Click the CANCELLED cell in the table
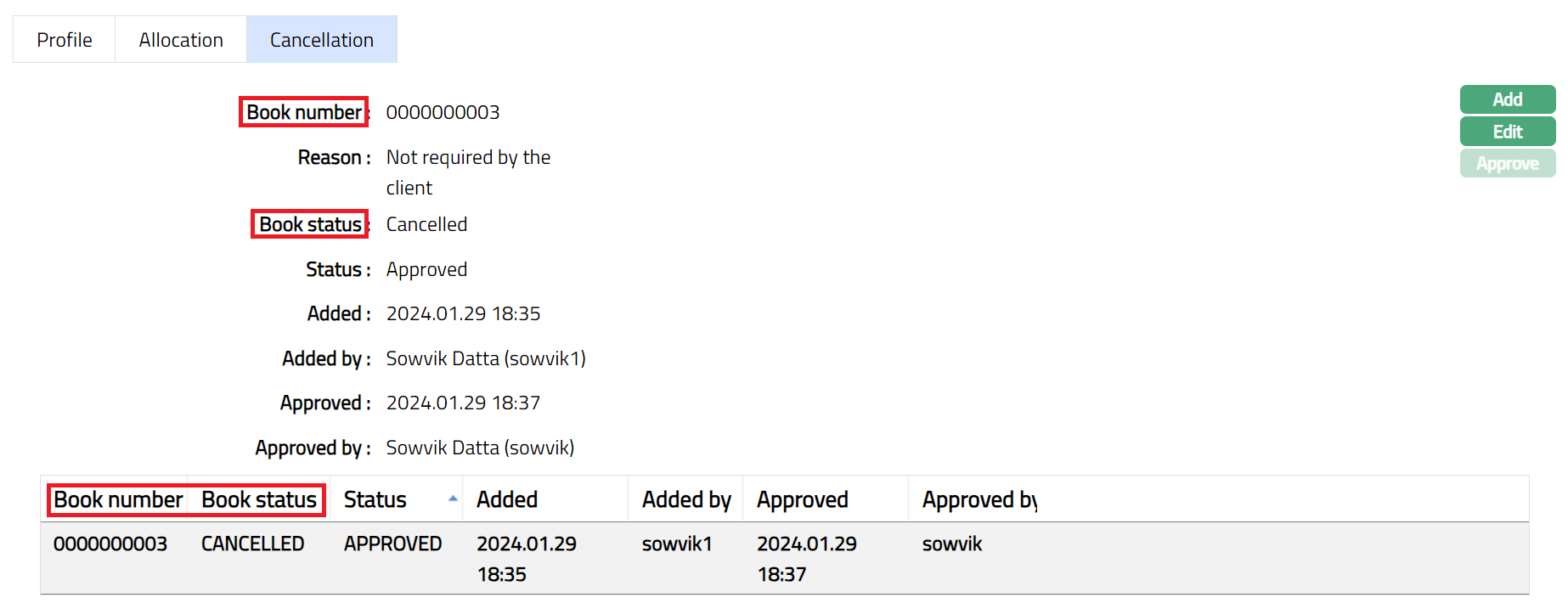Viewport: 1568px width, 603px height. [252, 544]
